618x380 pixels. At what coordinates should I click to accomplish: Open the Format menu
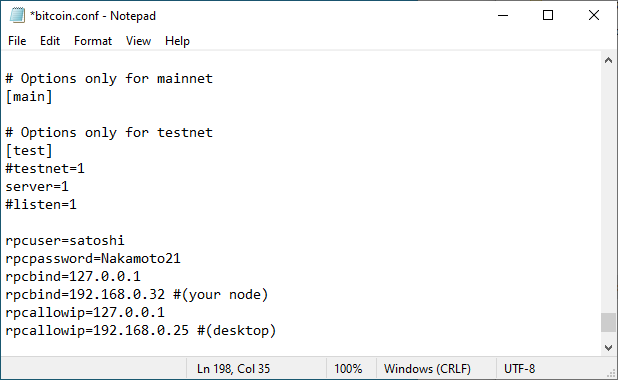93,41
